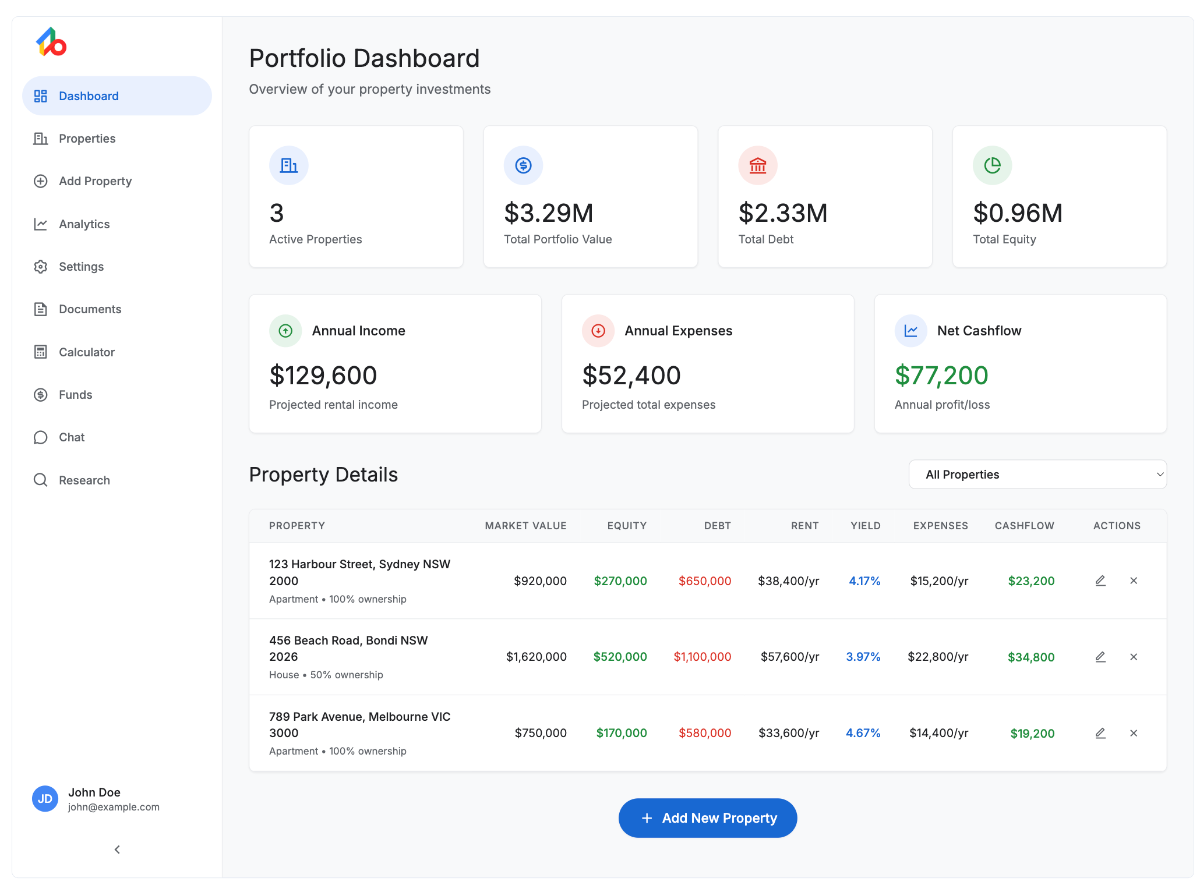1200x885 pixels.
Task: Click the company logo at top left
Action: [50, 42]
